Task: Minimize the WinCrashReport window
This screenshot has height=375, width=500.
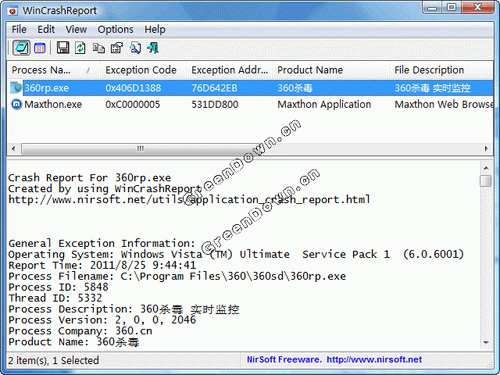Action: (x=432, y=7)
